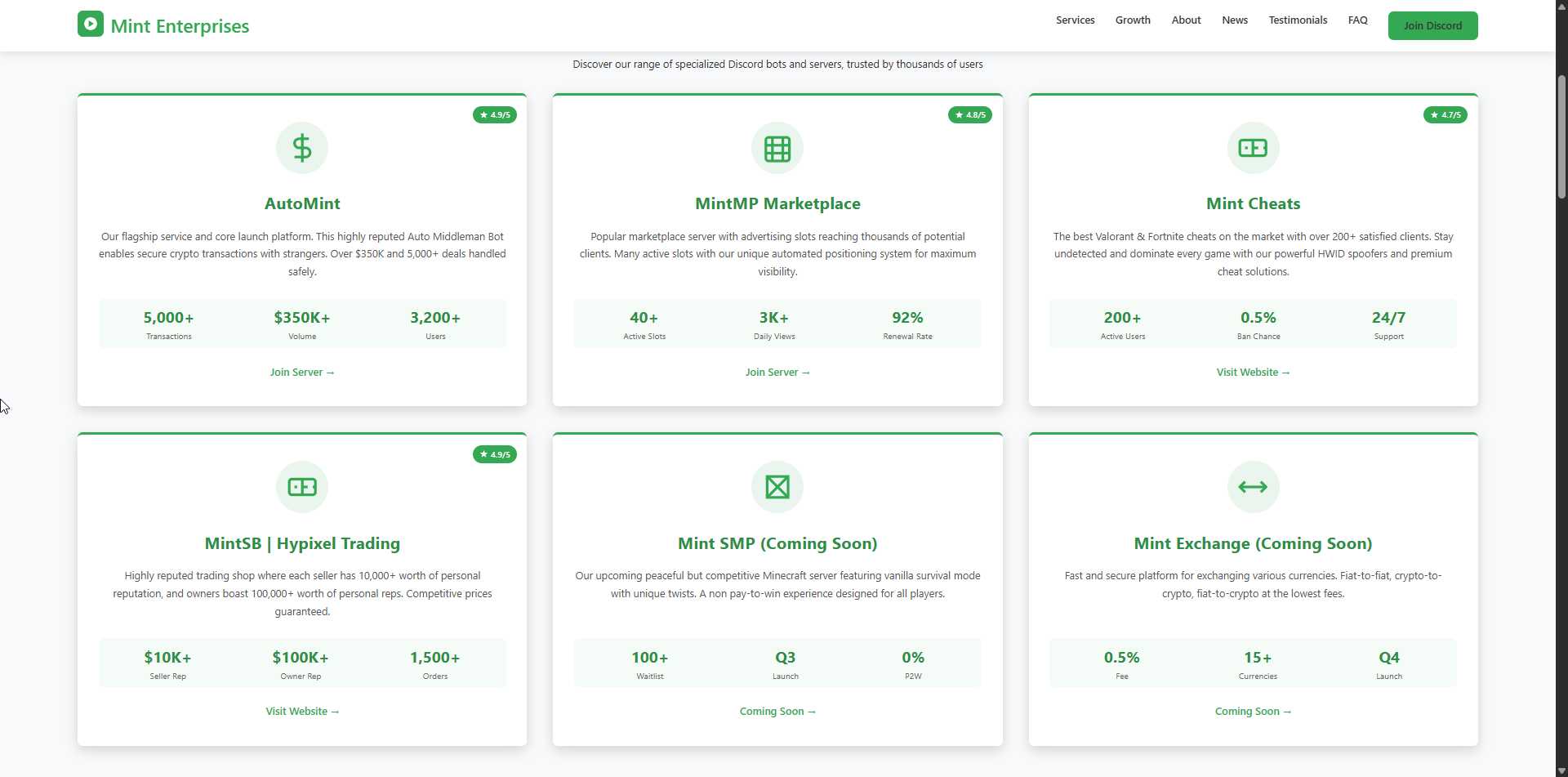The width and height of the screenshot is (1568, 777).
Task: Click the Mint Exchange description paragraph
Action: click(x=1253, y=585)
